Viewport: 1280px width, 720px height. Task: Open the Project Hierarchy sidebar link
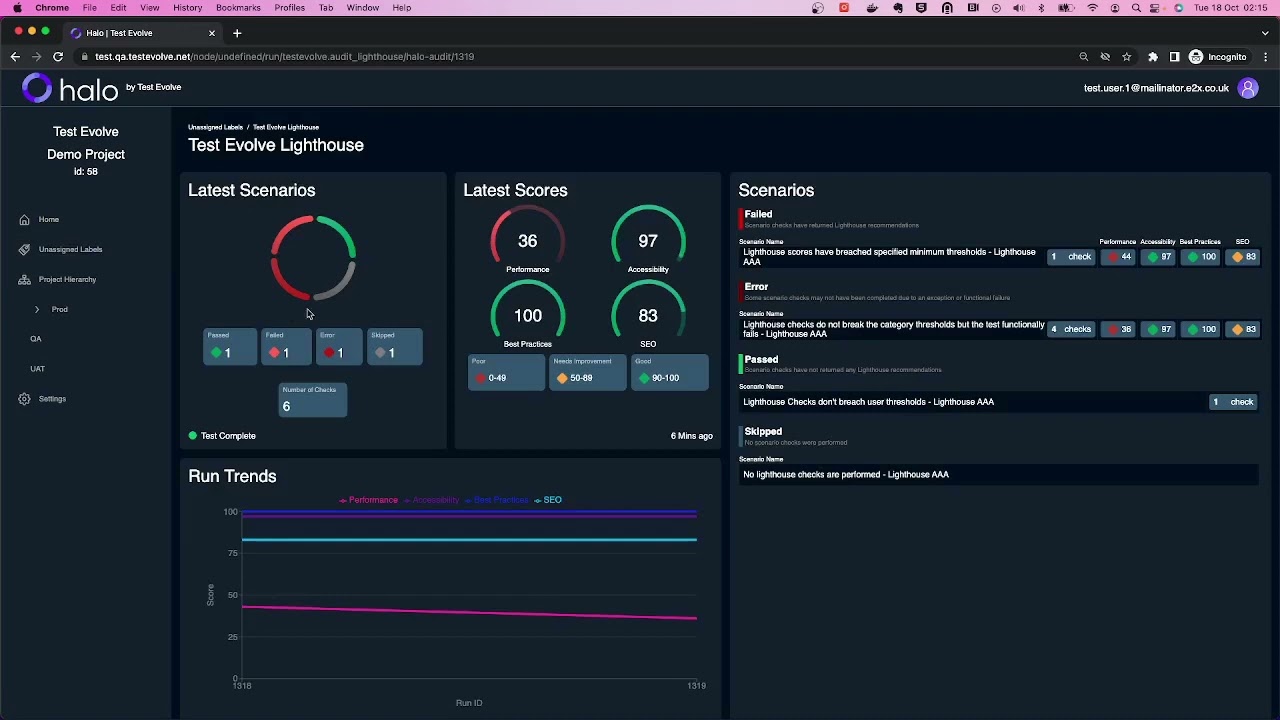(67, 280)
